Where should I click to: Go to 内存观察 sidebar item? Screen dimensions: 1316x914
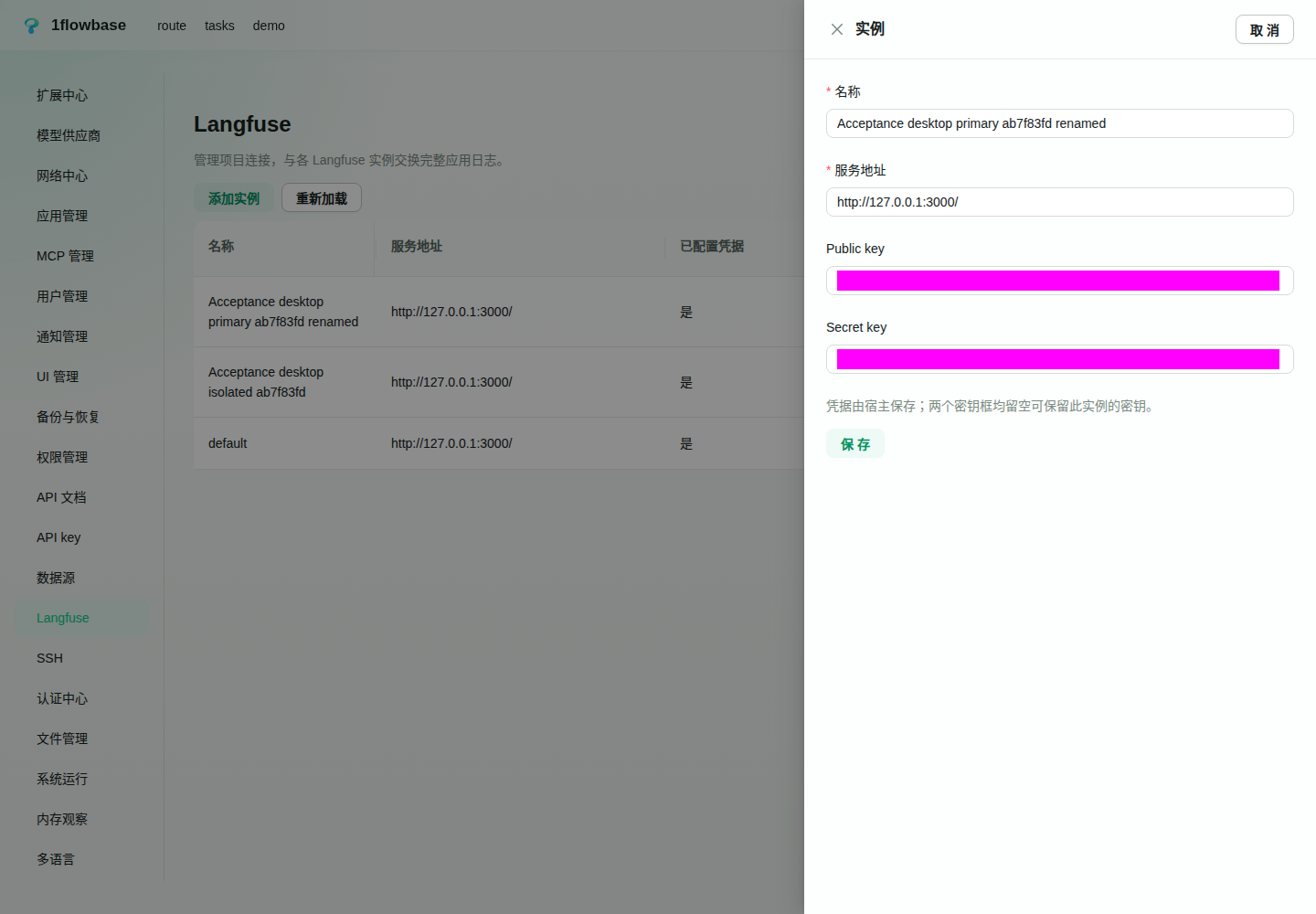click(82, 819)
